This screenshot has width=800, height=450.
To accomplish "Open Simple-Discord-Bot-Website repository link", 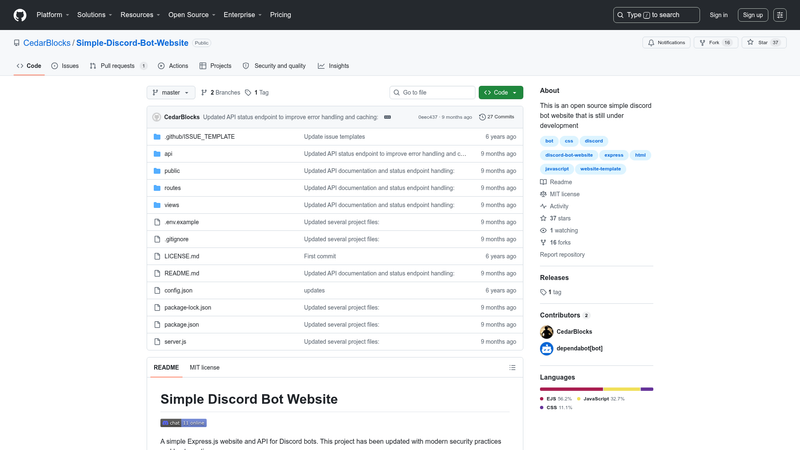I will pyautogui.click(x=132, y=43).
